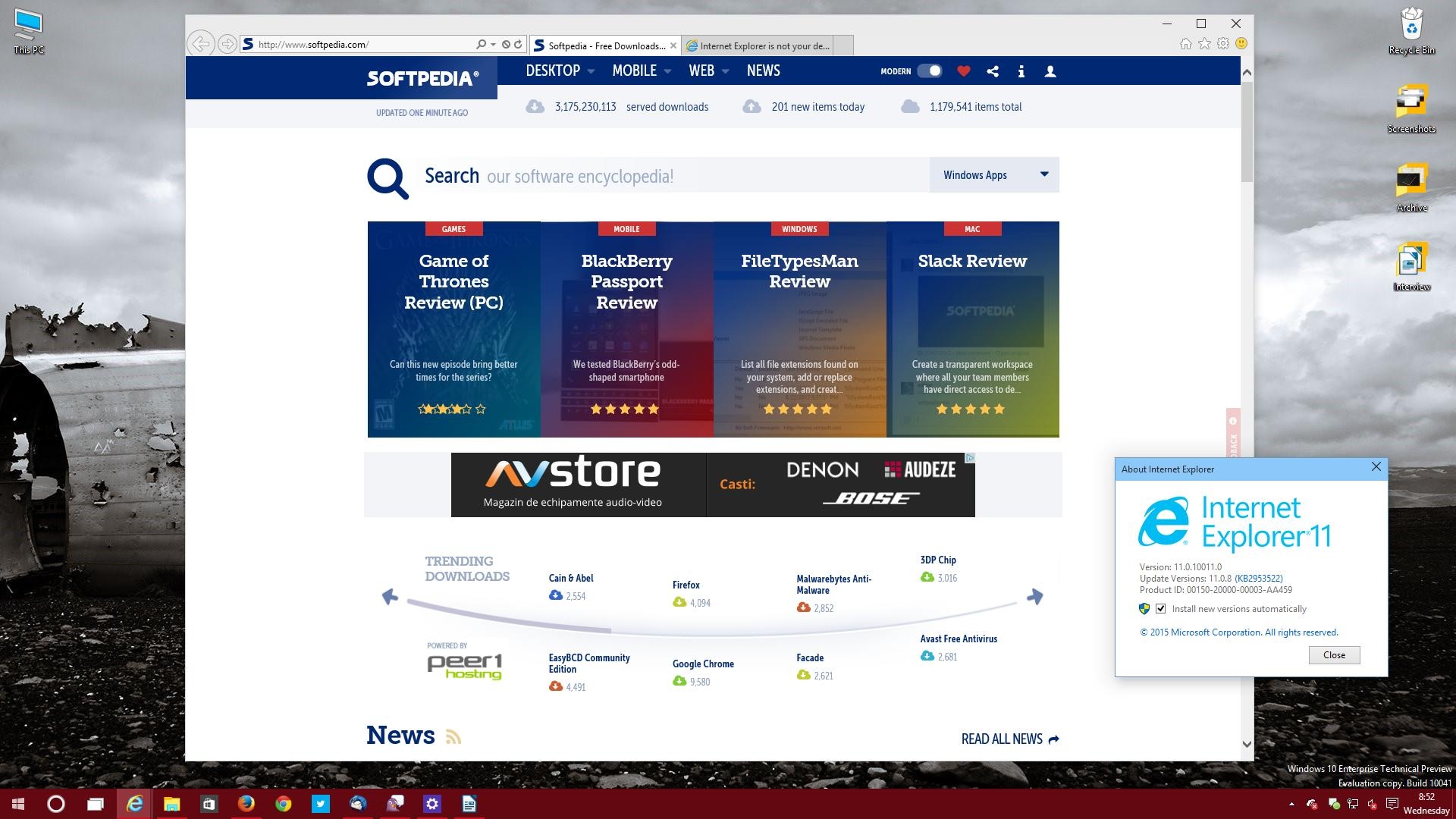This screenshot has height=819, width=1456.
Task: Click the large magnifier search icon
Action: 388,178
